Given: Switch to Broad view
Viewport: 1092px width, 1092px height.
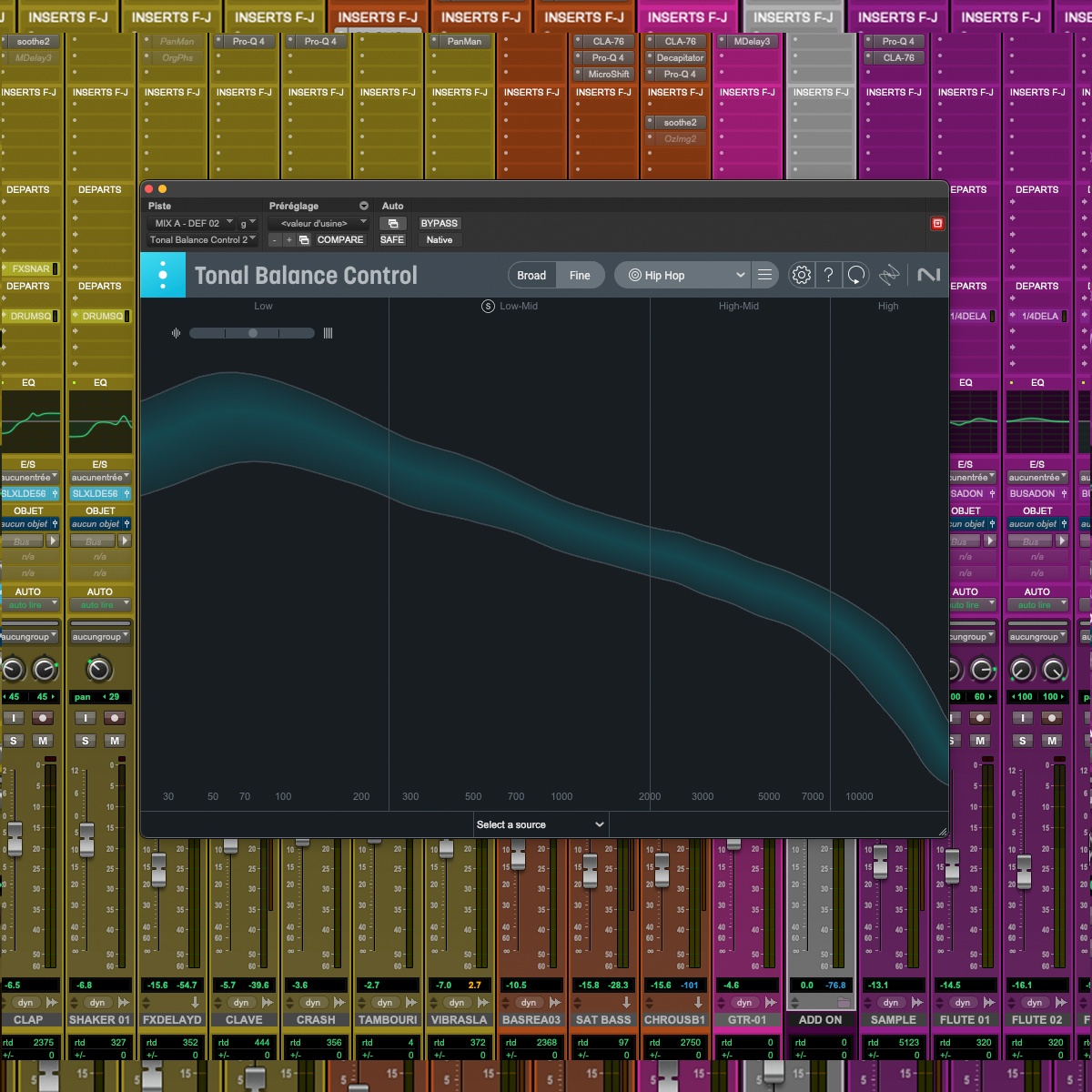Looking at the screenshot, I should (x=531, y=275).
